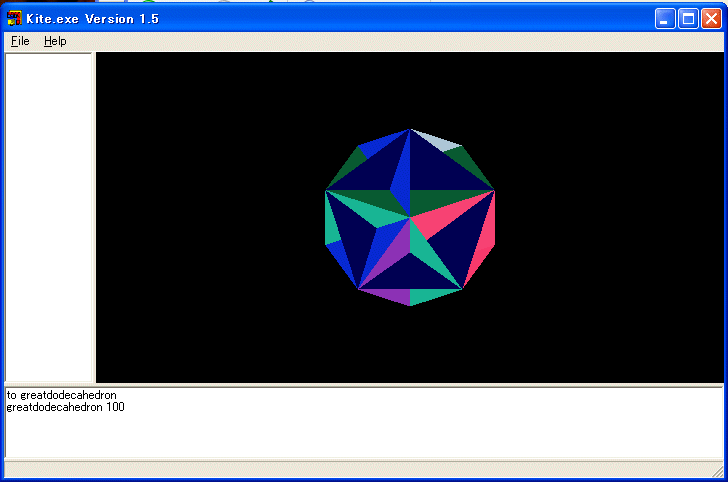Viewport: 728px width, 482px height.
Task: Click the 'greatdodecahedron 100' command line
Action: [x=65, y=407]
